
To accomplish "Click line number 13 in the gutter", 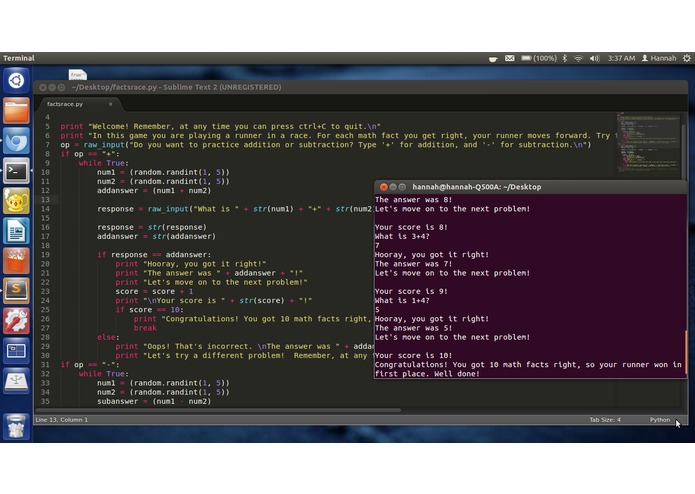I will pos(45,200).
